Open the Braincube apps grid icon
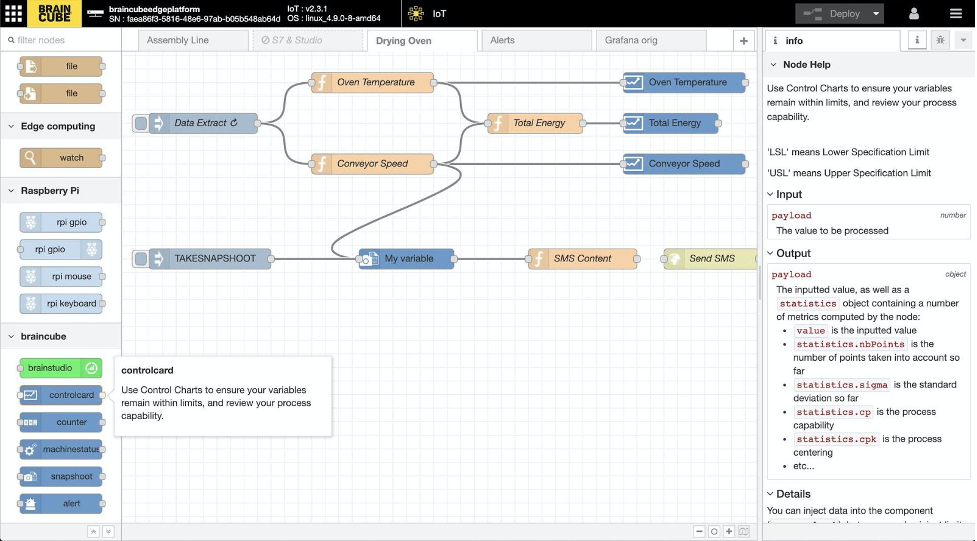Viewport: 977px width, 541px height. click(14, 14)
